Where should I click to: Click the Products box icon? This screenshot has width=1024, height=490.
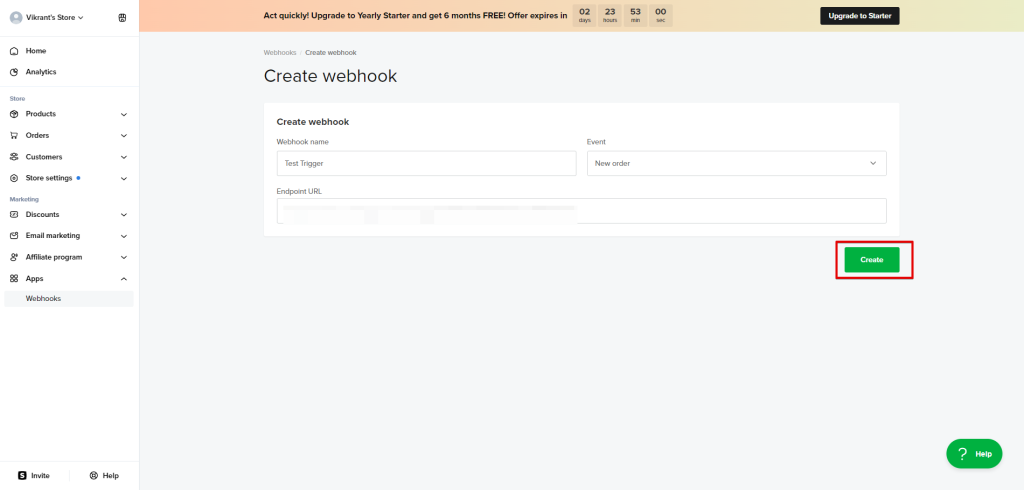pyautogui.click(x=14, y=114)
